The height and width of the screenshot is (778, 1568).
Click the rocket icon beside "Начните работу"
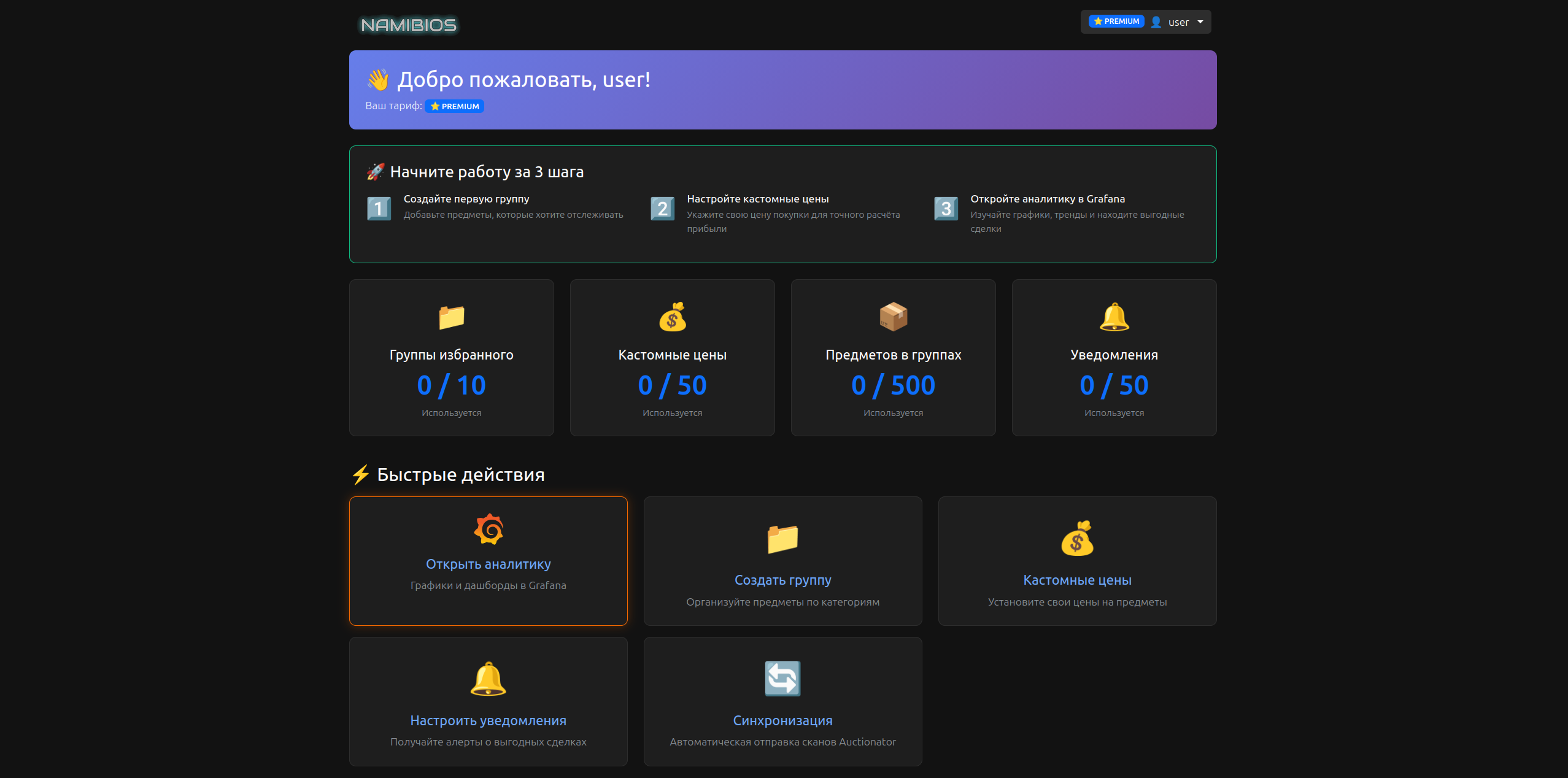tap(376, 172)
